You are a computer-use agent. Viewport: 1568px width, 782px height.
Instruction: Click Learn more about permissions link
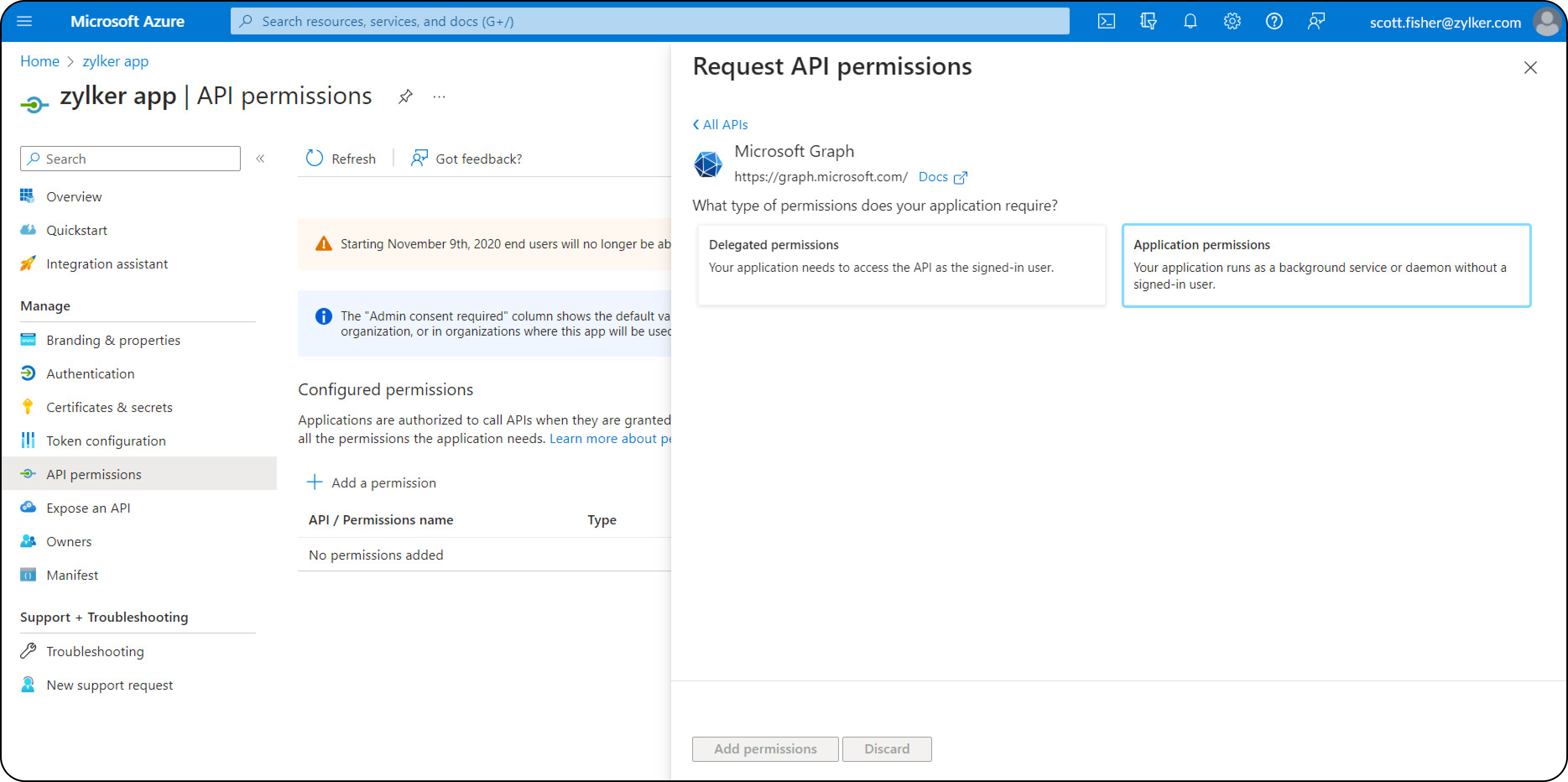click(610, 438)
